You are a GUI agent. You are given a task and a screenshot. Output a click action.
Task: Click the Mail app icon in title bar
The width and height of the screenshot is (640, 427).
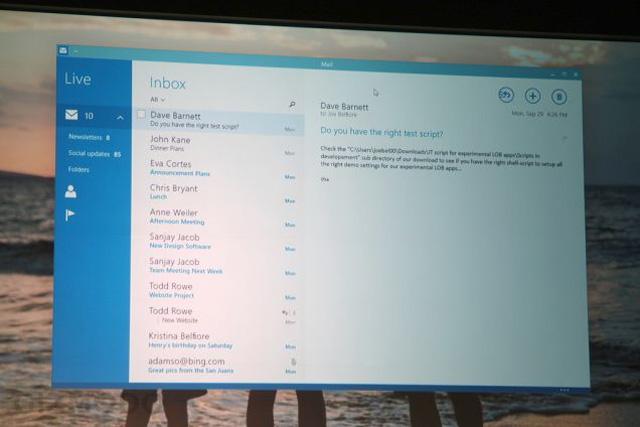(63, 50)
